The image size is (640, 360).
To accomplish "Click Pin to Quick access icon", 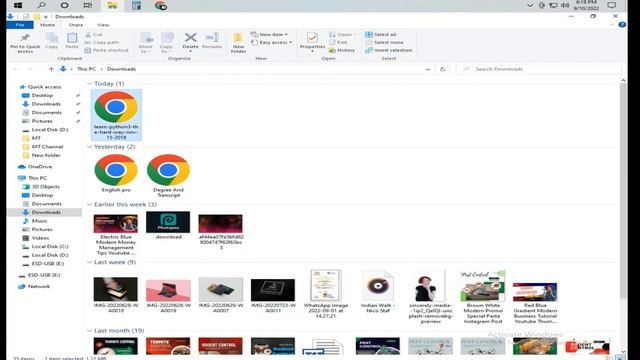I will click(25, 43).
